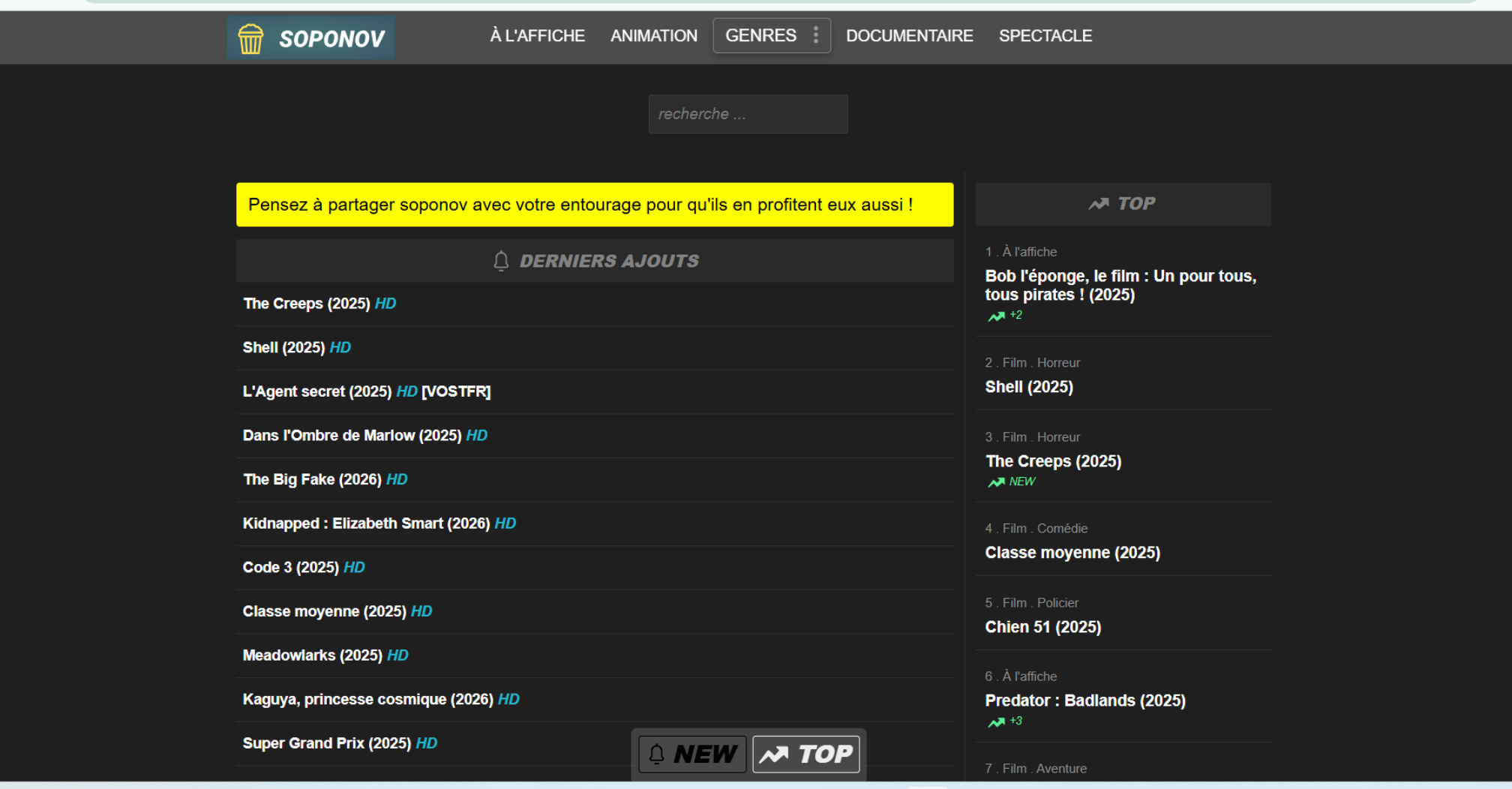
Task: Click the green +3 trend icon under Predator
Action: pos(996,722)
